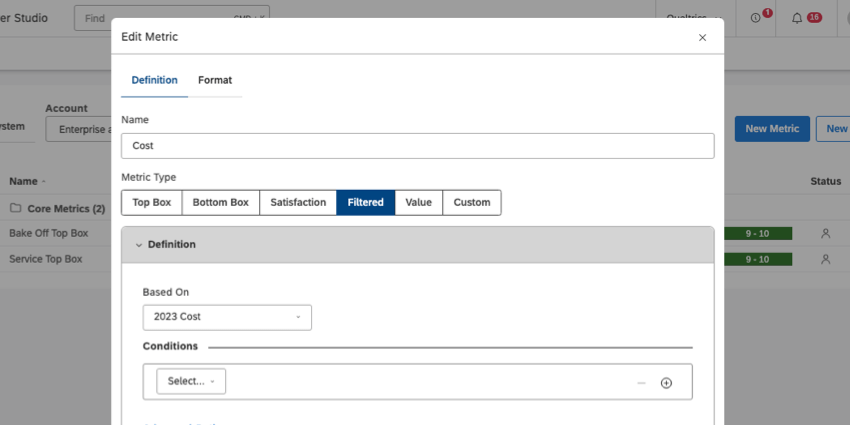850x425 pixels.
Task: Click the Name input field
Action: 417,146
